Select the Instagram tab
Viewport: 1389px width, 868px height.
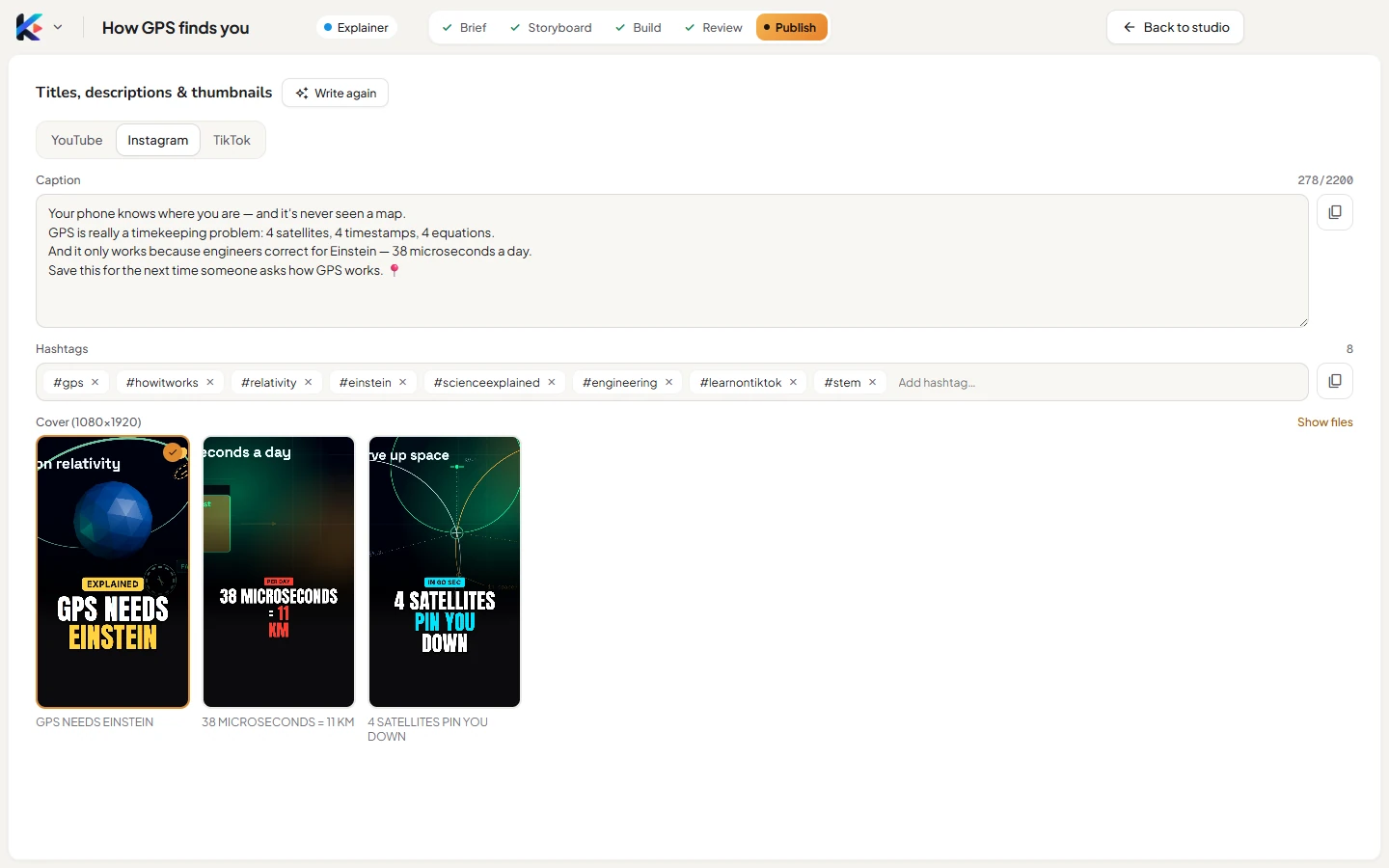pyautogui.click(x=158, y=140)
